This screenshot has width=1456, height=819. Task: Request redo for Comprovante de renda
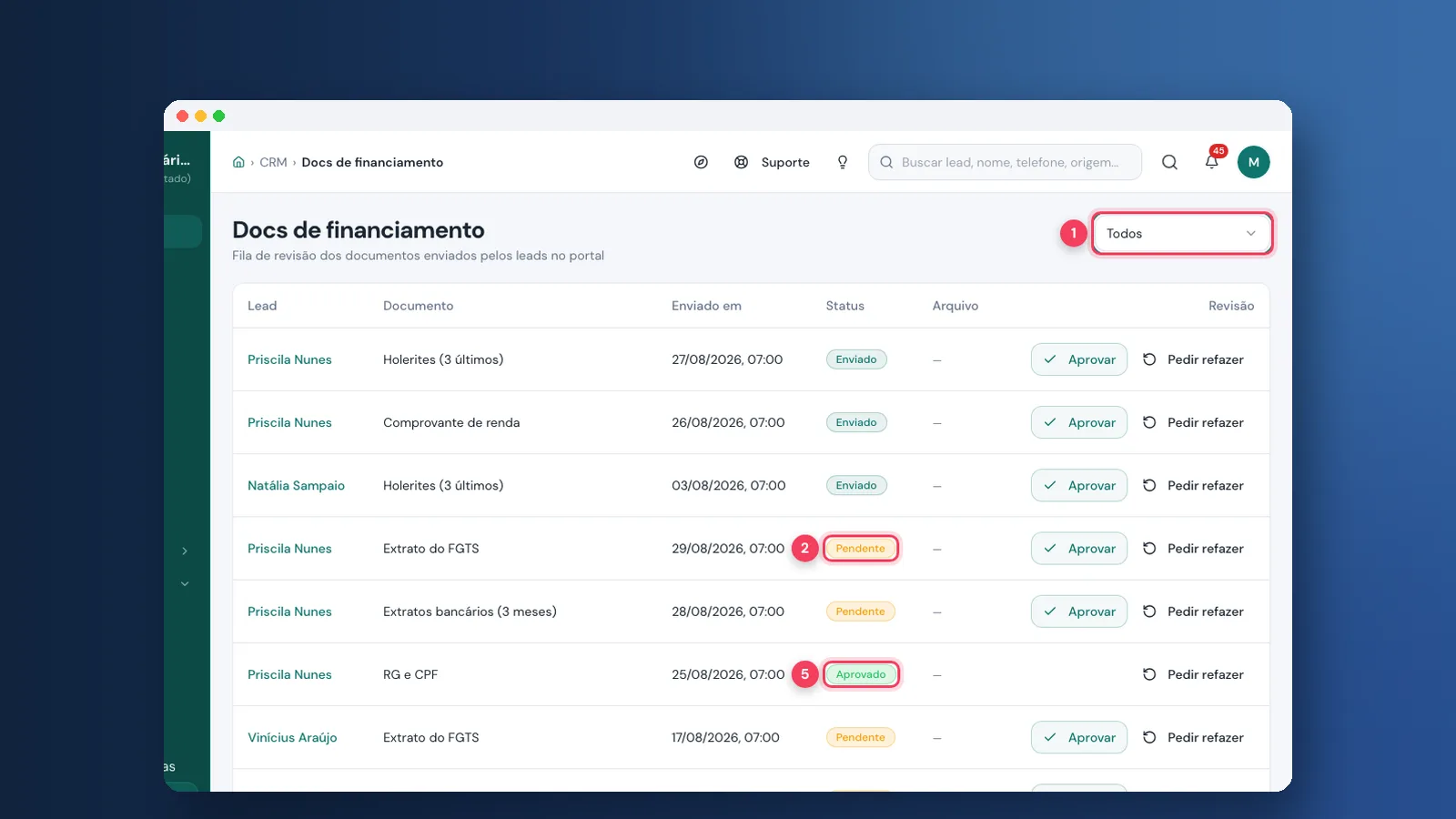pos(1193,422)
